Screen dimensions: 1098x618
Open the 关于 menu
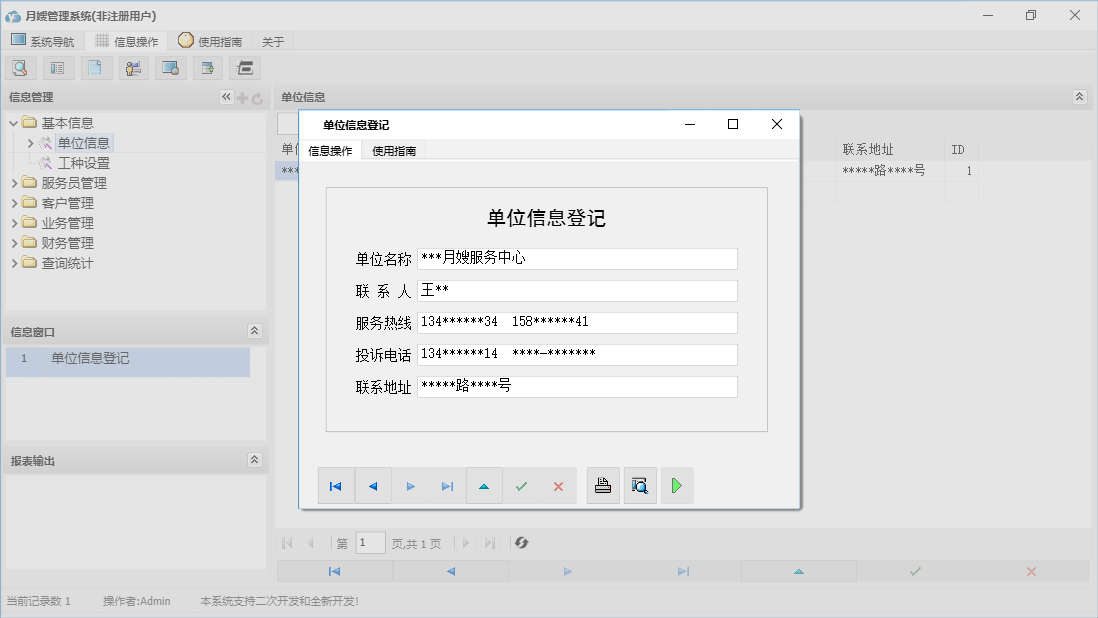tap(273, 42)
